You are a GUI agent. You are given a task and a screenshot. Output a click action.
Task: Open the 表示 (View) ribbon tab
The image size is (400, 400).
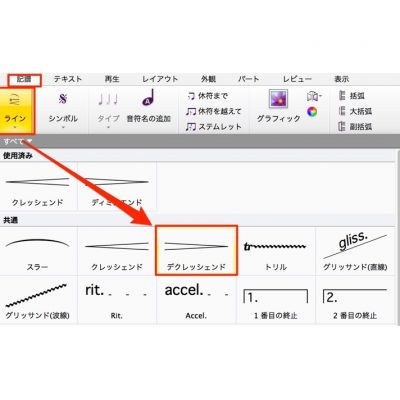coord(342,79)
